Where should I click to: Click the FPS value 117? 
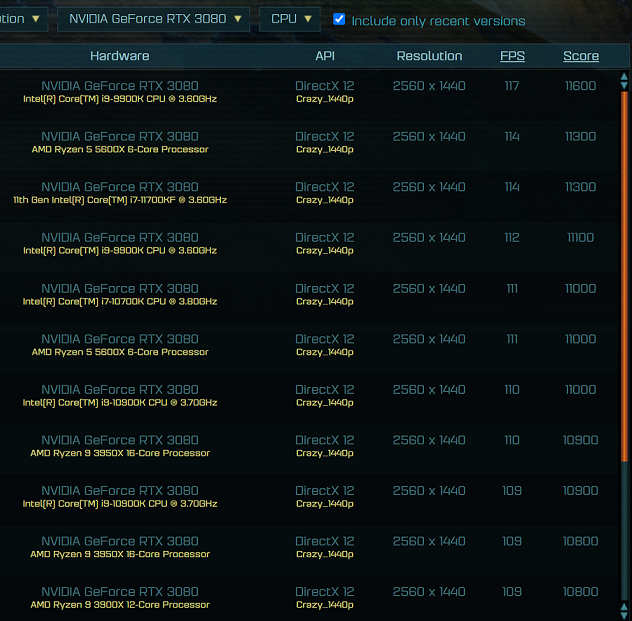(x=512, y=86)
